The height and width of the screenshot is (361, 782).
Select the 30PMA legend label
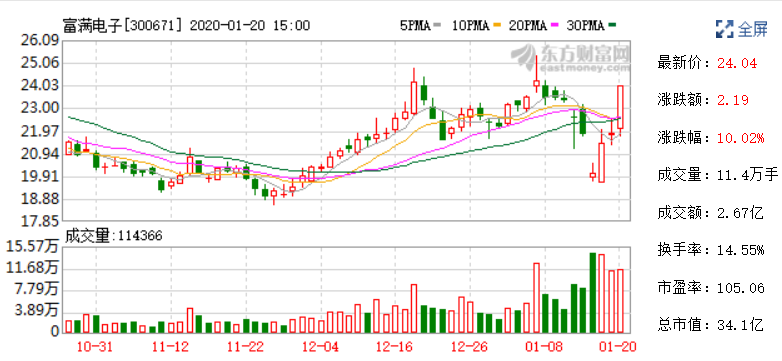point(586,25)
